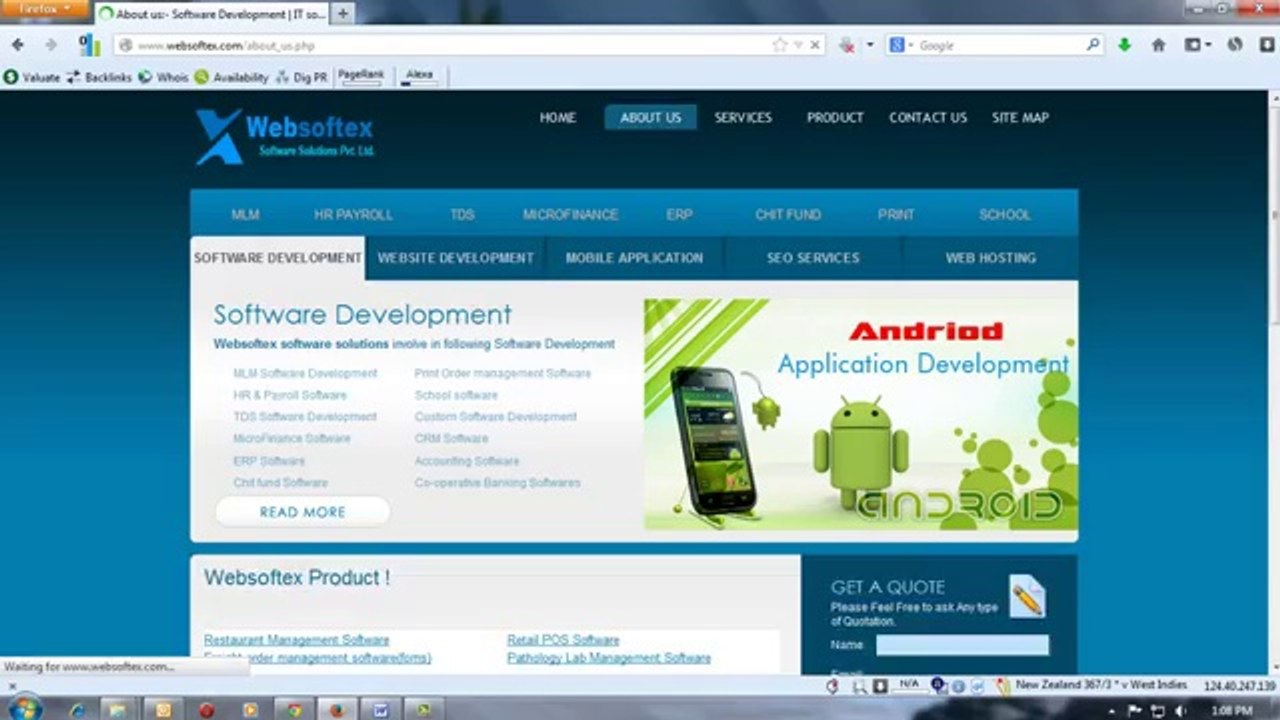Click the Android Application Development banner
The image size is (1280, 720).
[861, 414]
